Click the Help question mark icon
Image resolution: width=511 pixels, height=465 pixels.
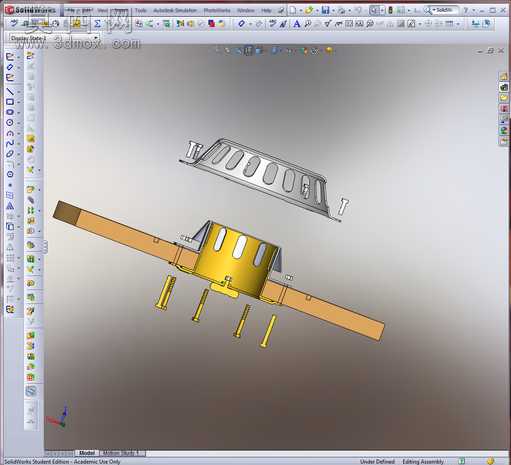[466, 10]
